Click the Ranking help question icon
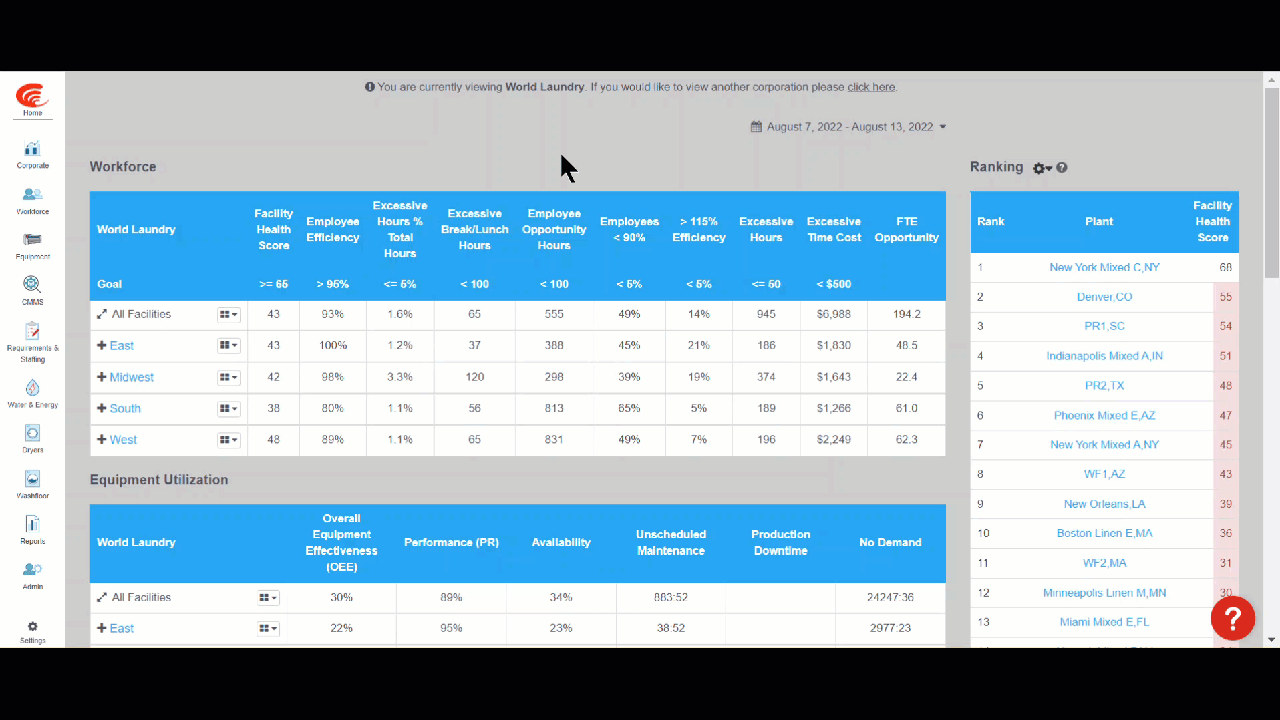This screenshot has height=720, width=1280. pyautogui.click(x=1062, y=168)
